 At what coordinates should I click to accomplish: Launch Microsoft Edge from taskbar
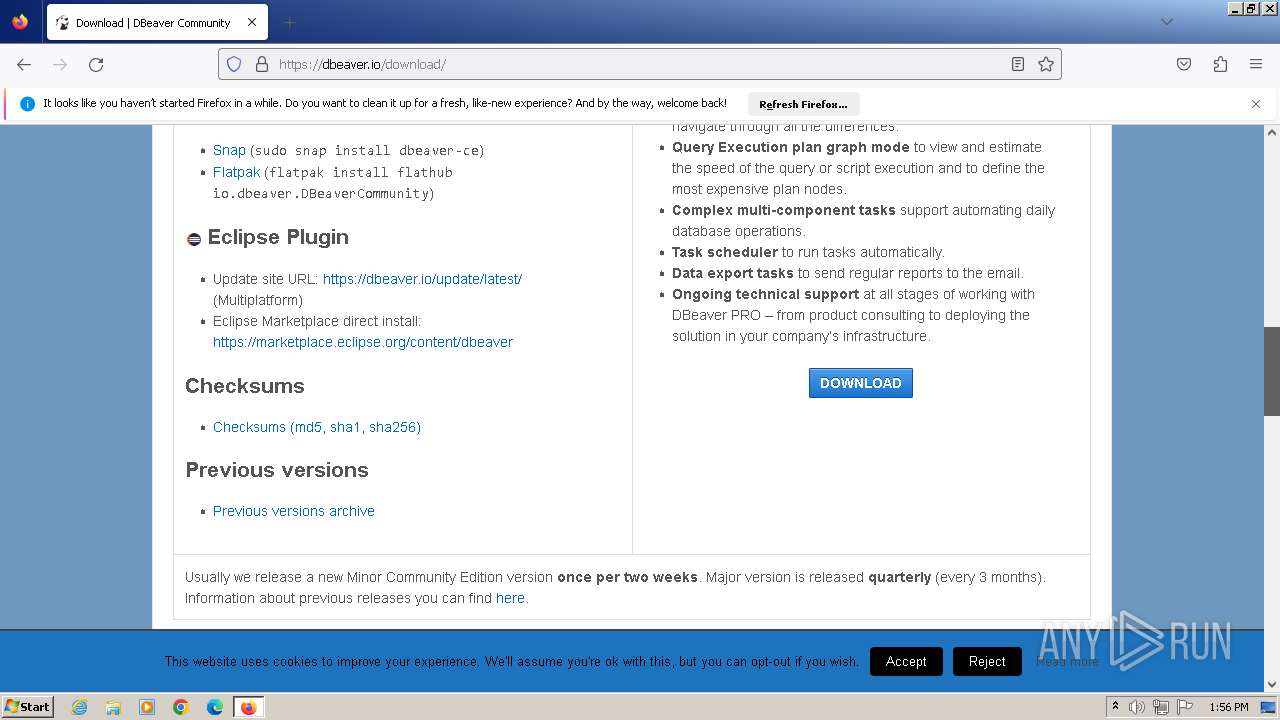point(215,707)
